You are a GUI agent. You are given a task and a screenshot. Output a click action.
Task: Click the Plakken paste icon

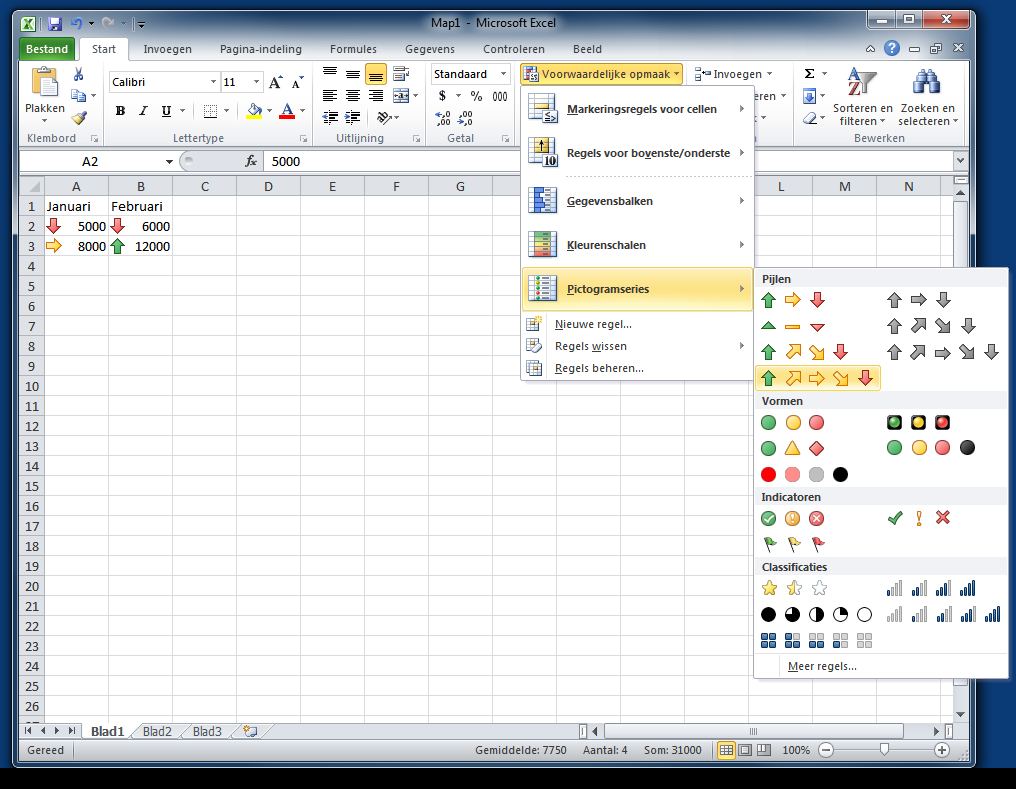45,84
